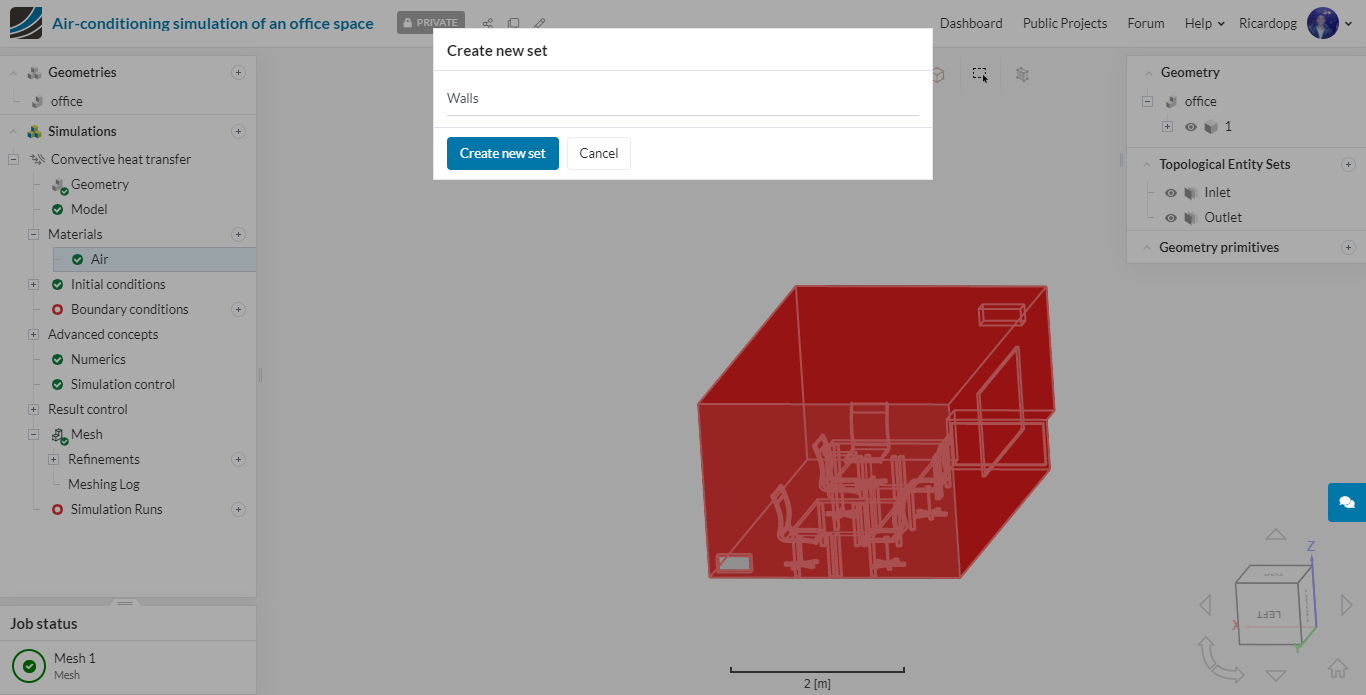Rotate view left with the arrow

(x=1205, y=605)
